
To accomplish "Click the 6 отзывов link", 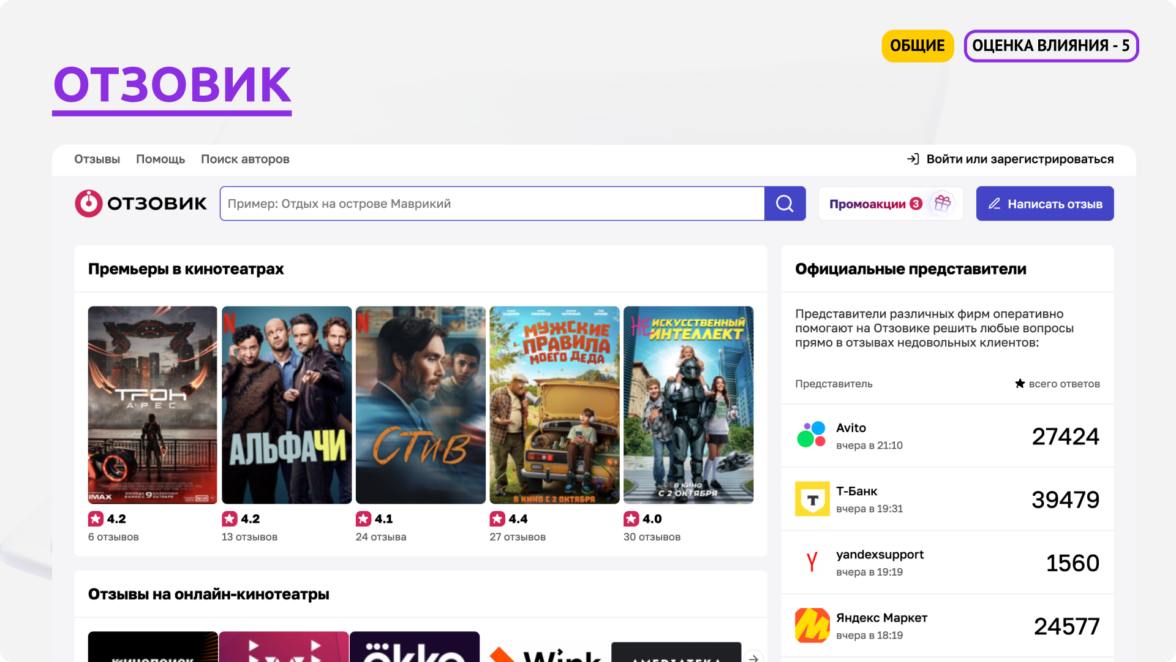I will click(113, 537).
